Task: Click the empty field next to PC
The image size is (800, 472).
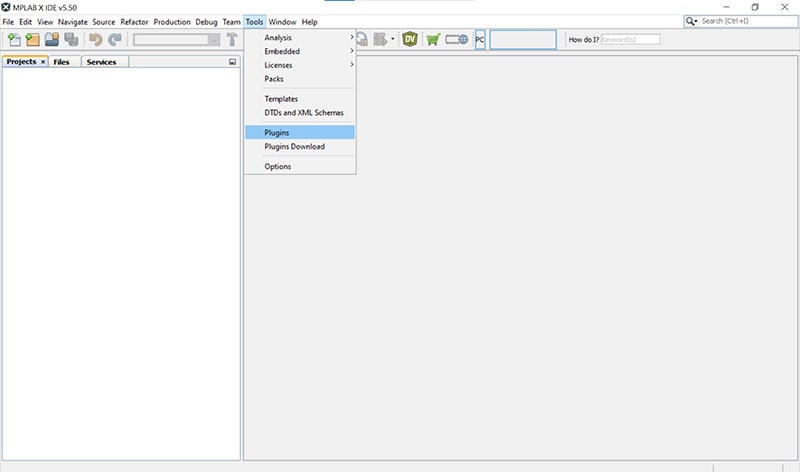Action: (x=523, y=39)
